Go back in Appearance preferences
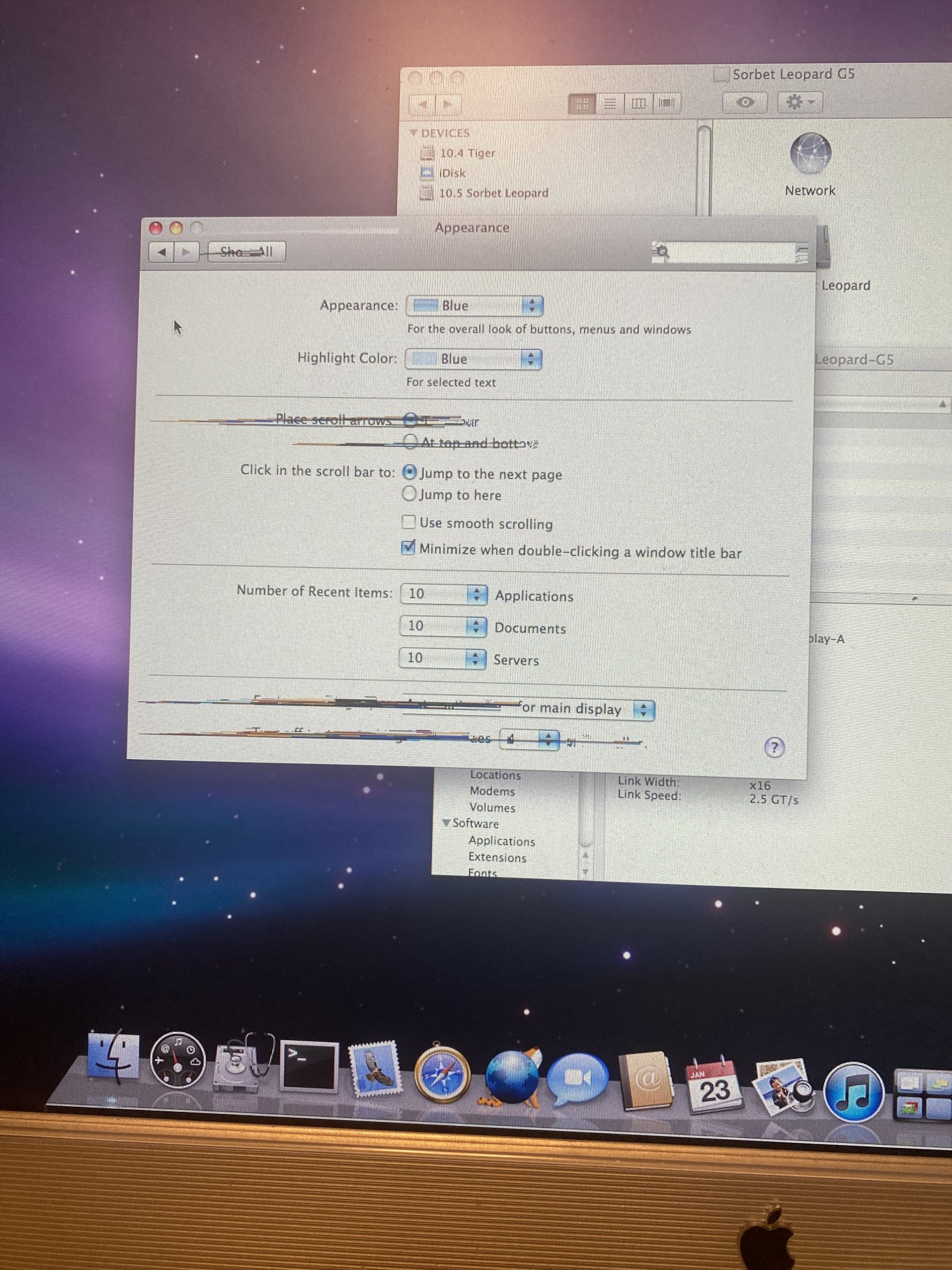Viewport: 952px width, 1270px height. click(x=162, y=252)
